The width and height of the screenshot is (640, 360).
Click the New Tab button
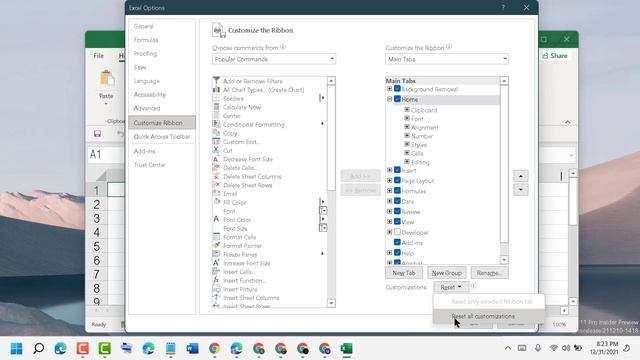(404, 273)
